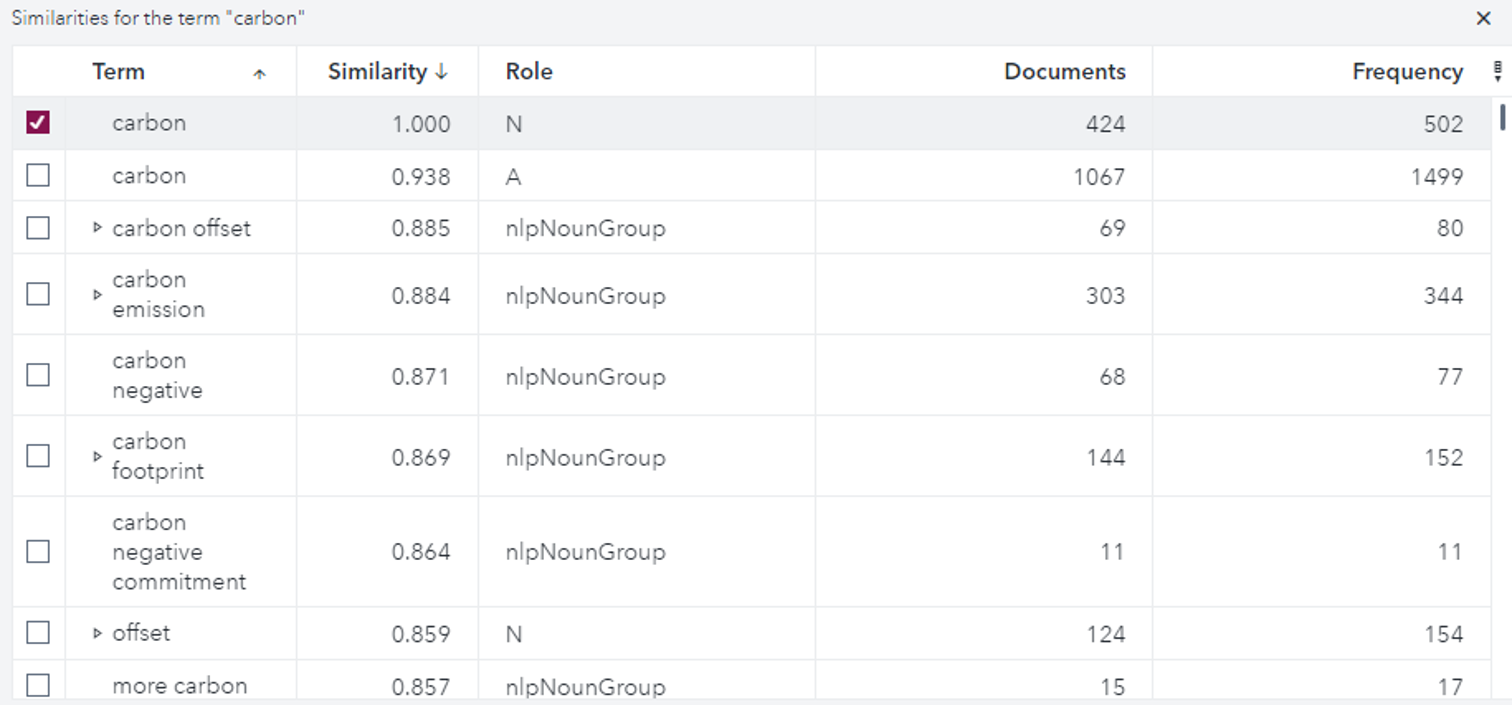Close the Similarities dialog with X
This screenshot has height=706, width=1512.
pyautogui.click(x=1484, y=19)
